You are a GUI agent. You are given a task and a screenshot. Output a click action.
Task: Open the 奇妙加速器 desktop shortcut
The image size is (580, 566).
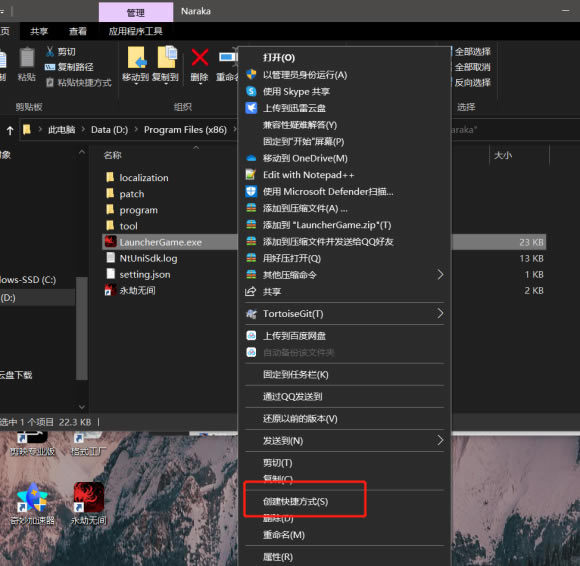(x=32, y=503)
